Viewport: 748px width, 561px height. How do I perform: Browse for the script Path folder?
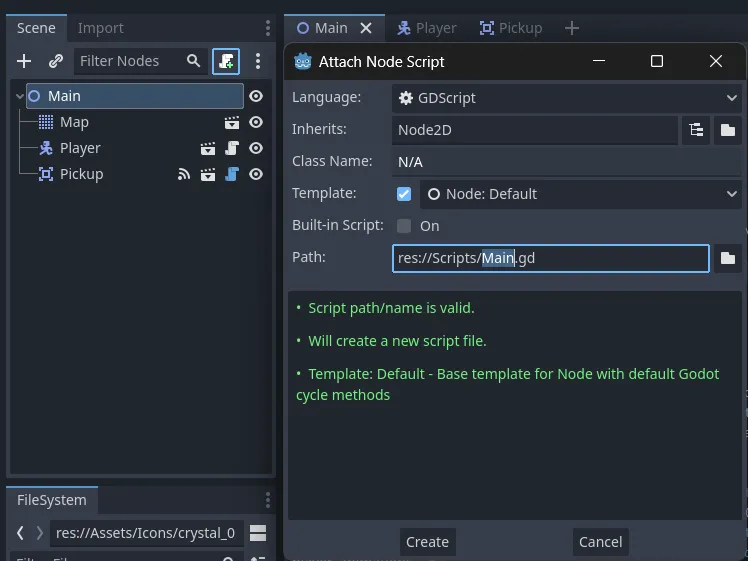[727, 258]
